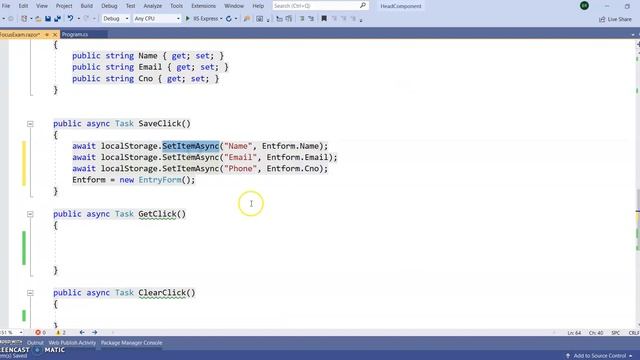640x360 pixels.
Task: Click the Cno property name
Action: pos(146,79)
